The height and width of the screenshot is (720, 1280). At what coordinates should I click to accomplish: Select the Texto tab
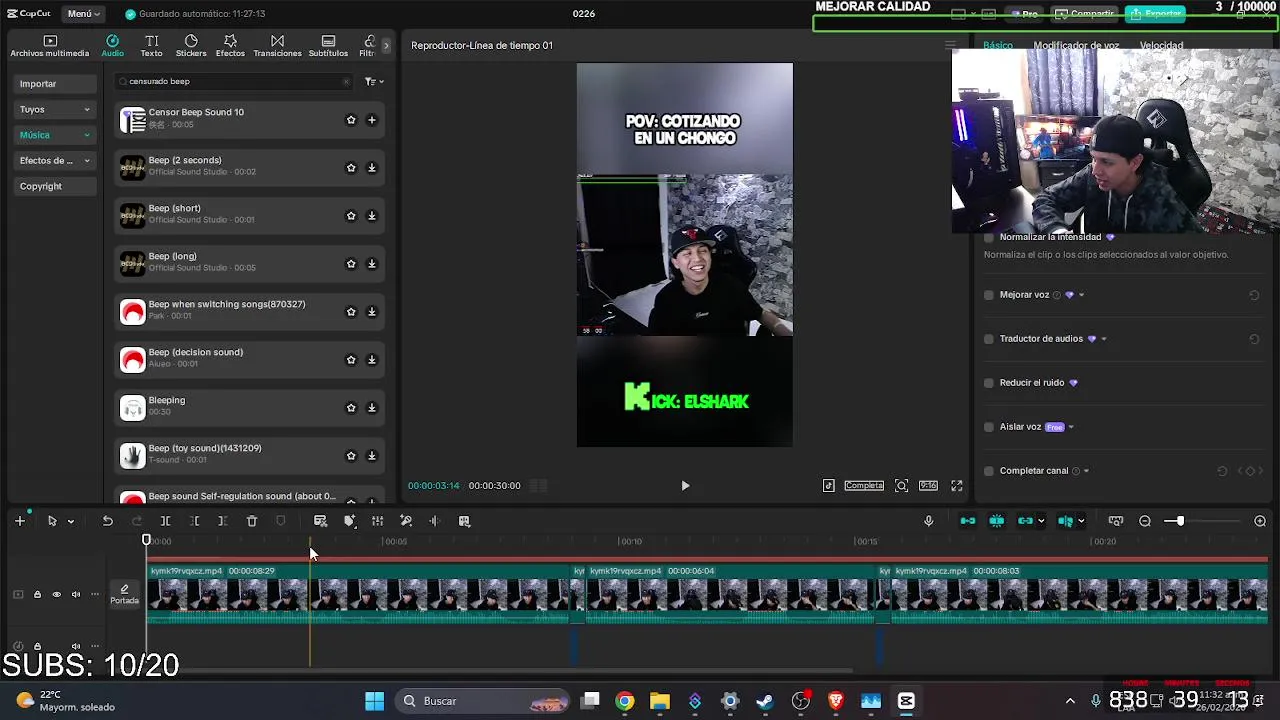tap(151, 46)
